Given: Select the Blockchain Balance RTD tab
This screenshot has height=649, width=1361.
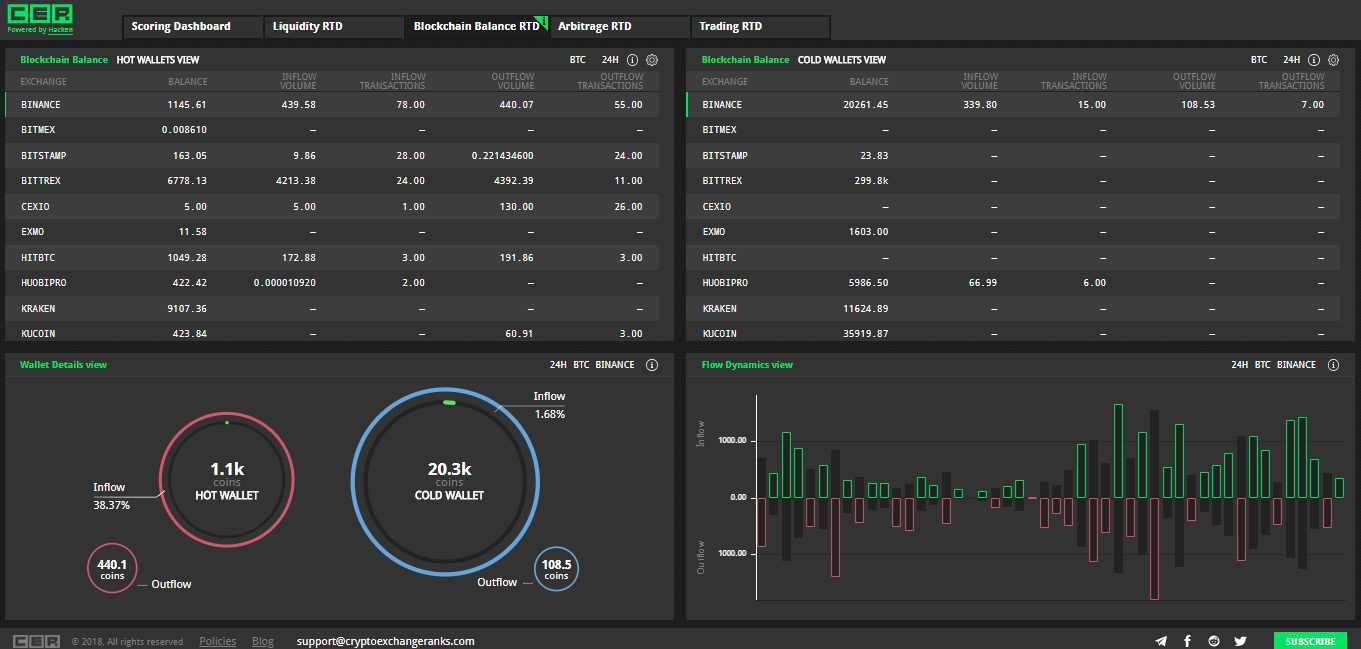Looking at the screenshot, I should [x=477, y=27].
